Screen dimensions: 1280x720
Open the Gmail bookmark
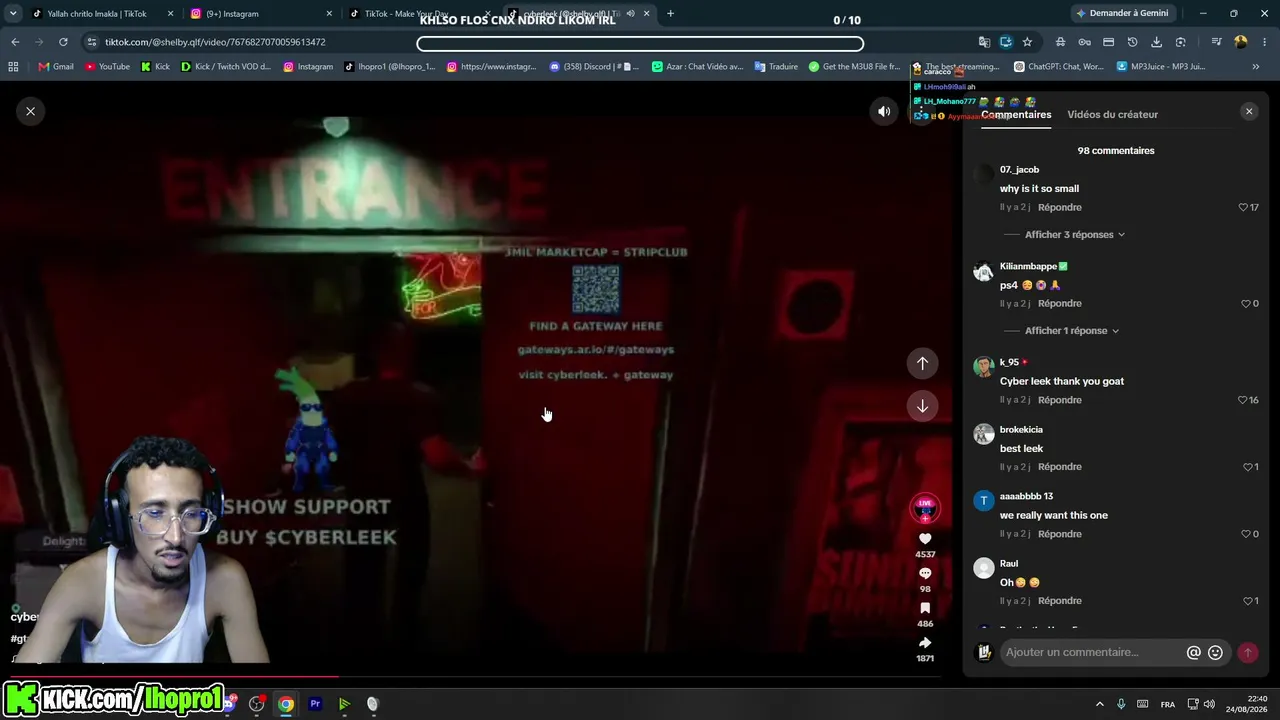point(56,67)
